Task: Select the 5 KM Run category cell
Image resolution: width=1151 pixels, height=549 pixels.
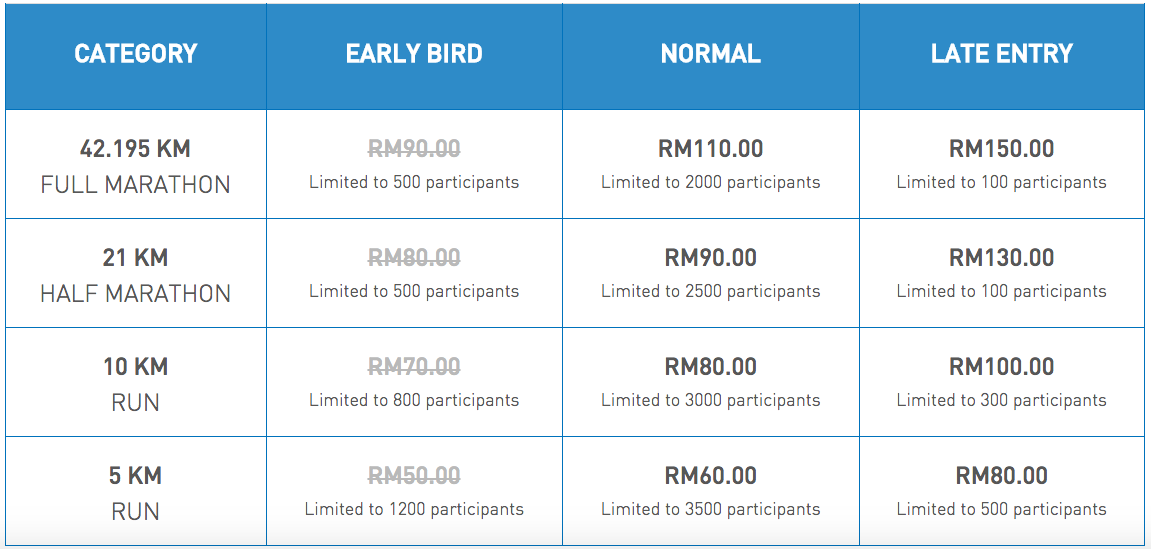Action: [x=136, y=493]
